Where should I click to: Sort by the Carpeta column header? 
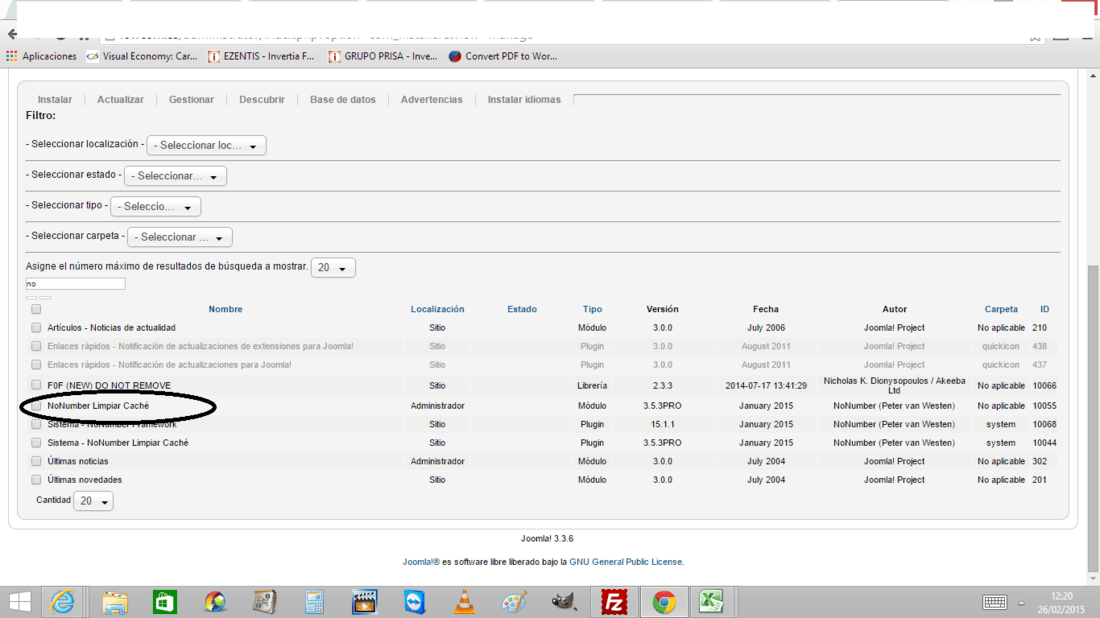(1001, 309)
